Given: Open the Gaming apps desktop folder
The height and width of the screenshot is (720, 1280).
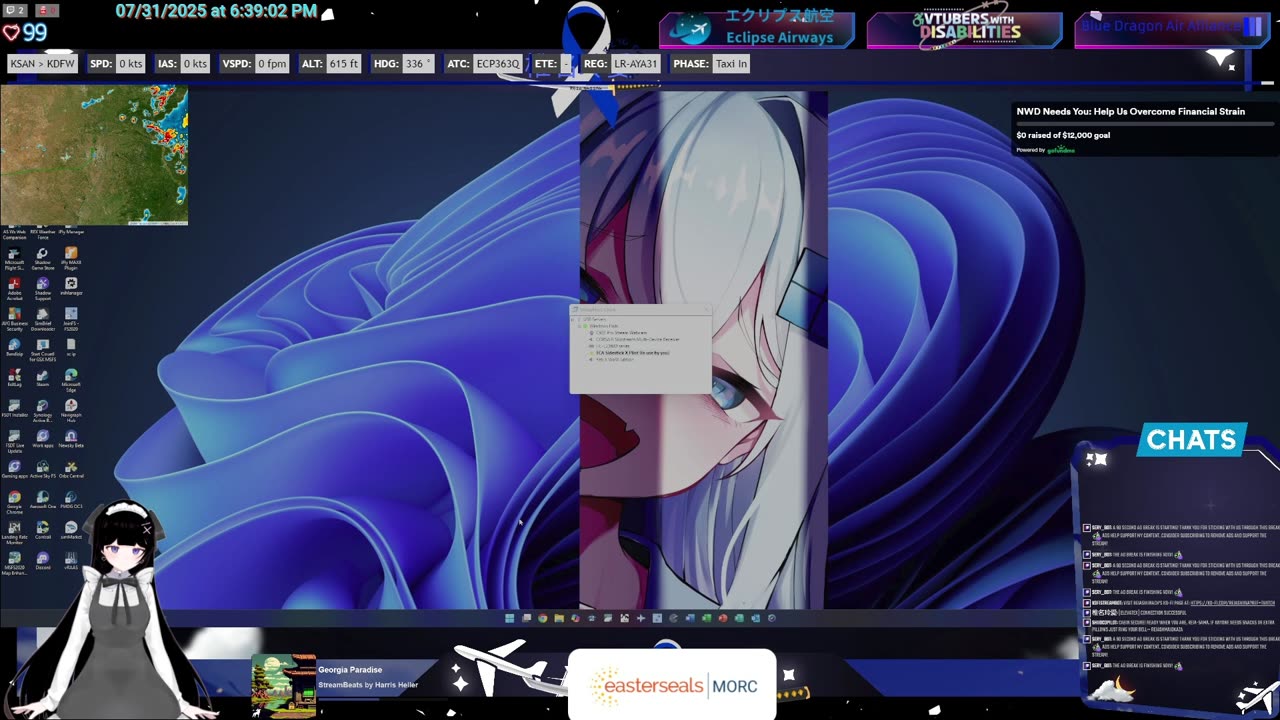Looking at the screenshot, I should 14,469.
